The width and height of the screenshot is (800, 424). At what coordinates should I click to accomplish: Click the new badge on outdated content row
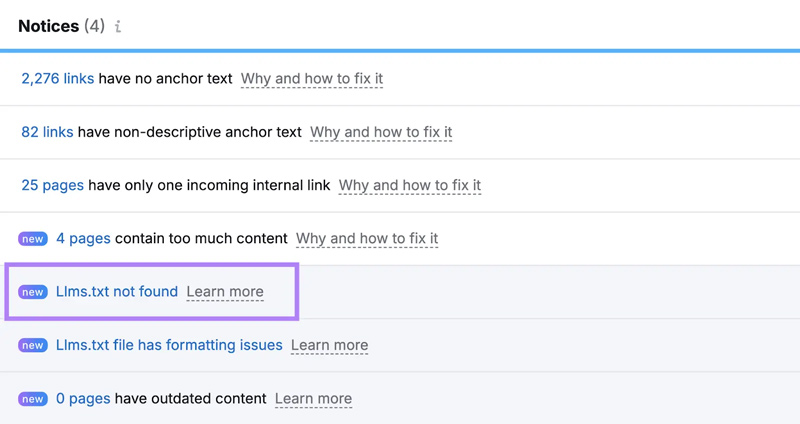[x=33, y=399]
